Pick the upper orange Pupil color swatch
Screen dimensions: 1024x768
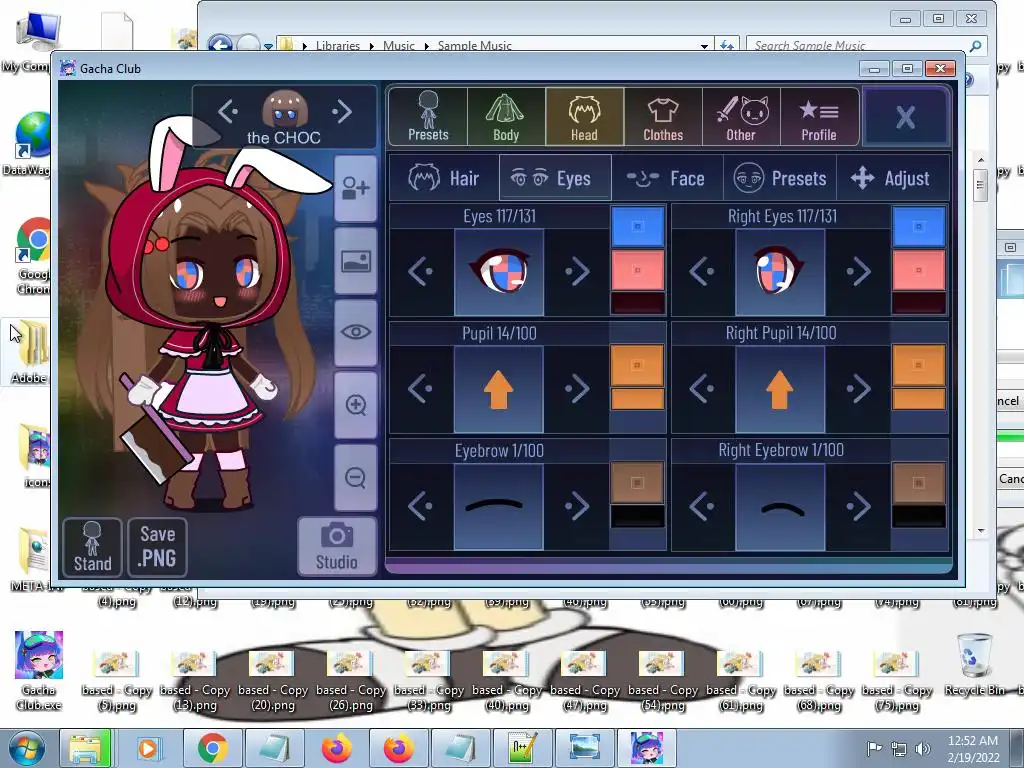(637, 365)
